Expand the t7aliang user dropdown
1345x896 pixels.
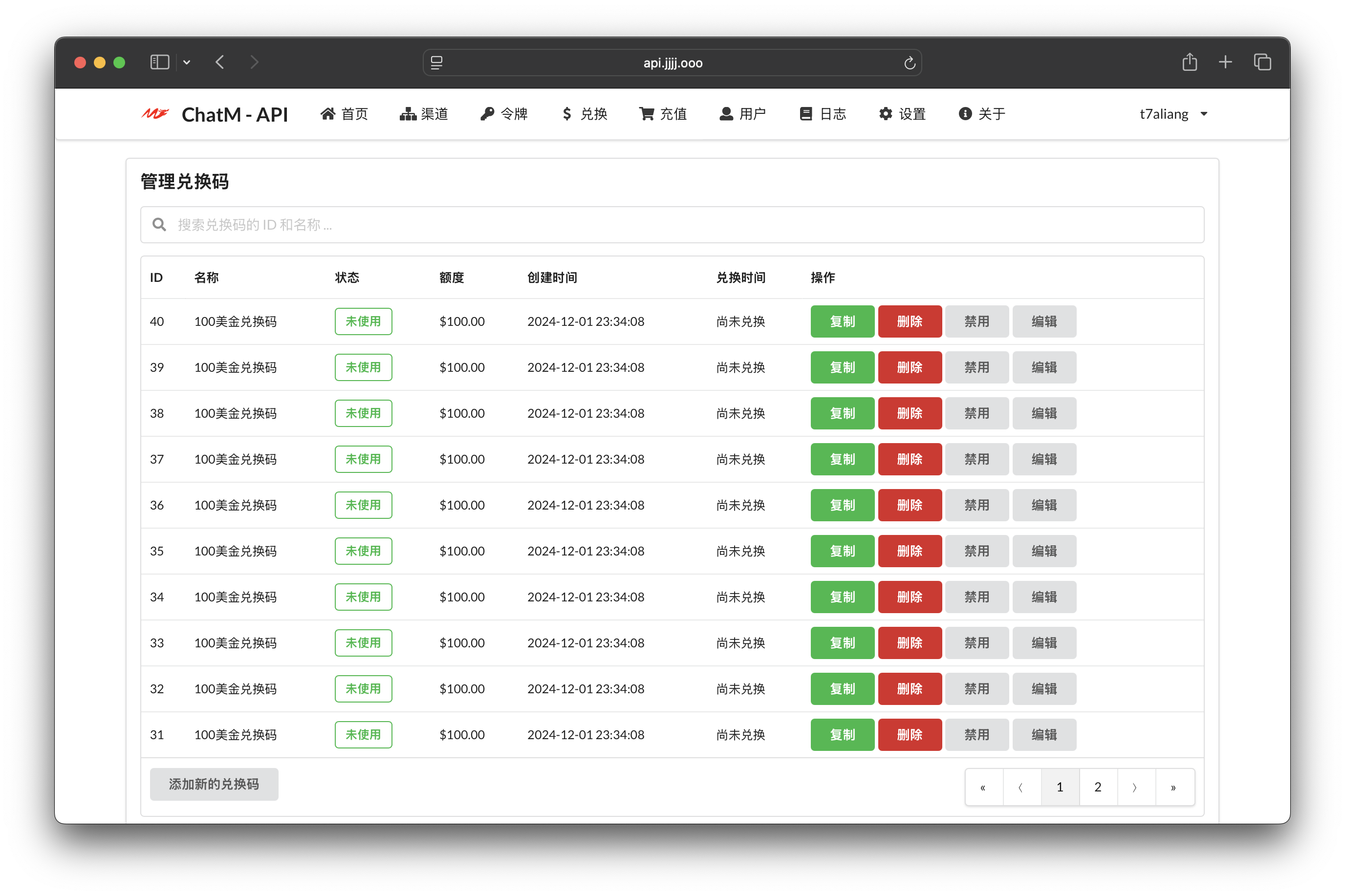1173,114
